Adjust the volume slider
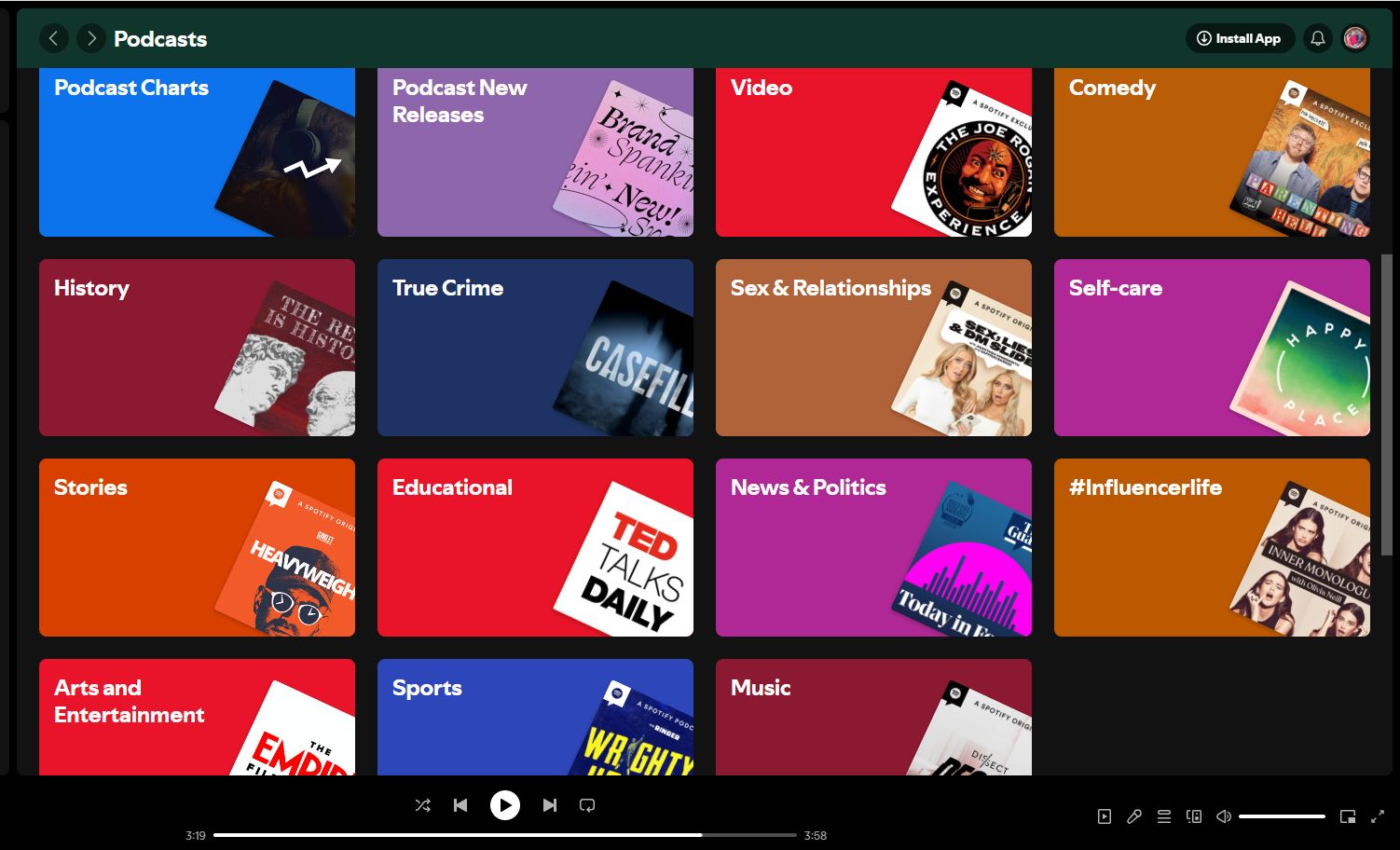 click(x=1282, y=816)
